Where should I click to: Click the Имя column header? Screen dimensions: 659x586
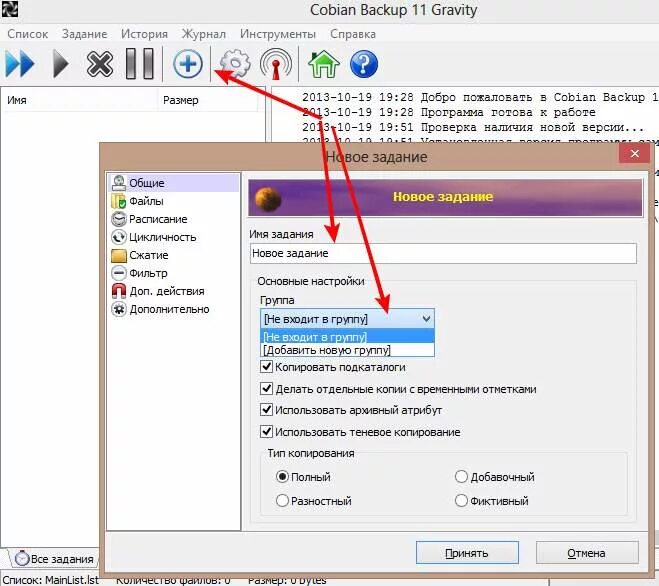80,100
